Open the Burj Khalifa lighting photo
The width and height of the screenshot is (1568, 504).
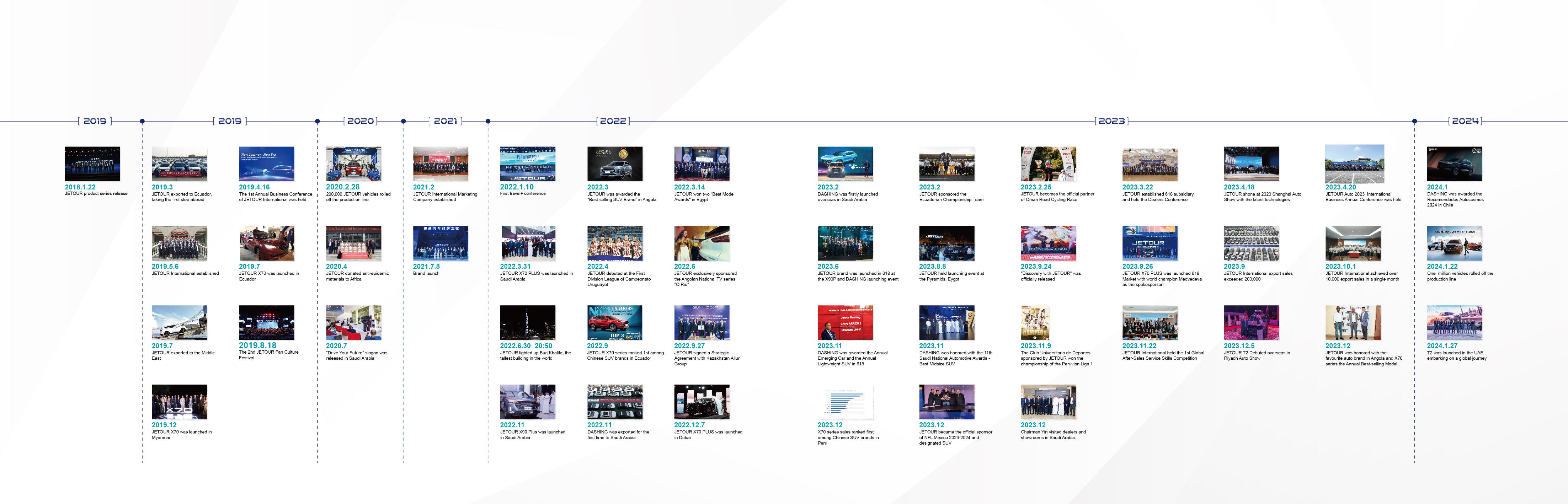click(528, 323)
